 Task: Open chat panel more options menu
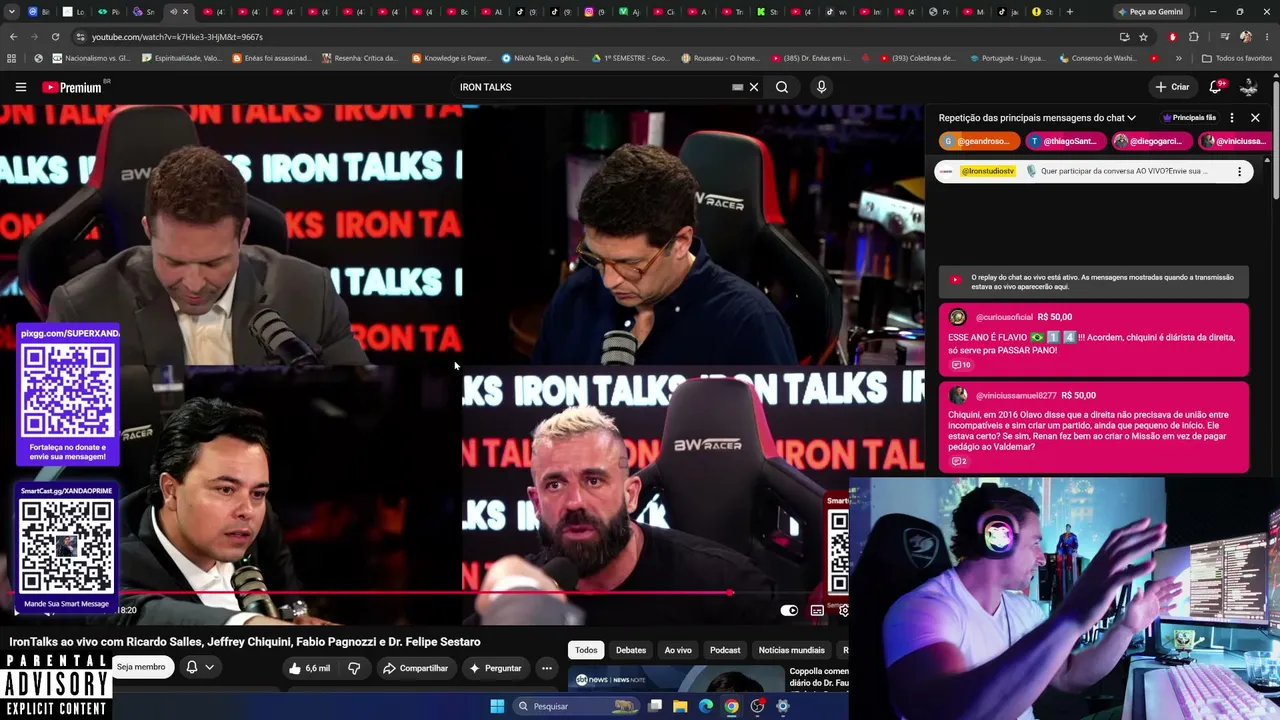[x=1232, y=118]
